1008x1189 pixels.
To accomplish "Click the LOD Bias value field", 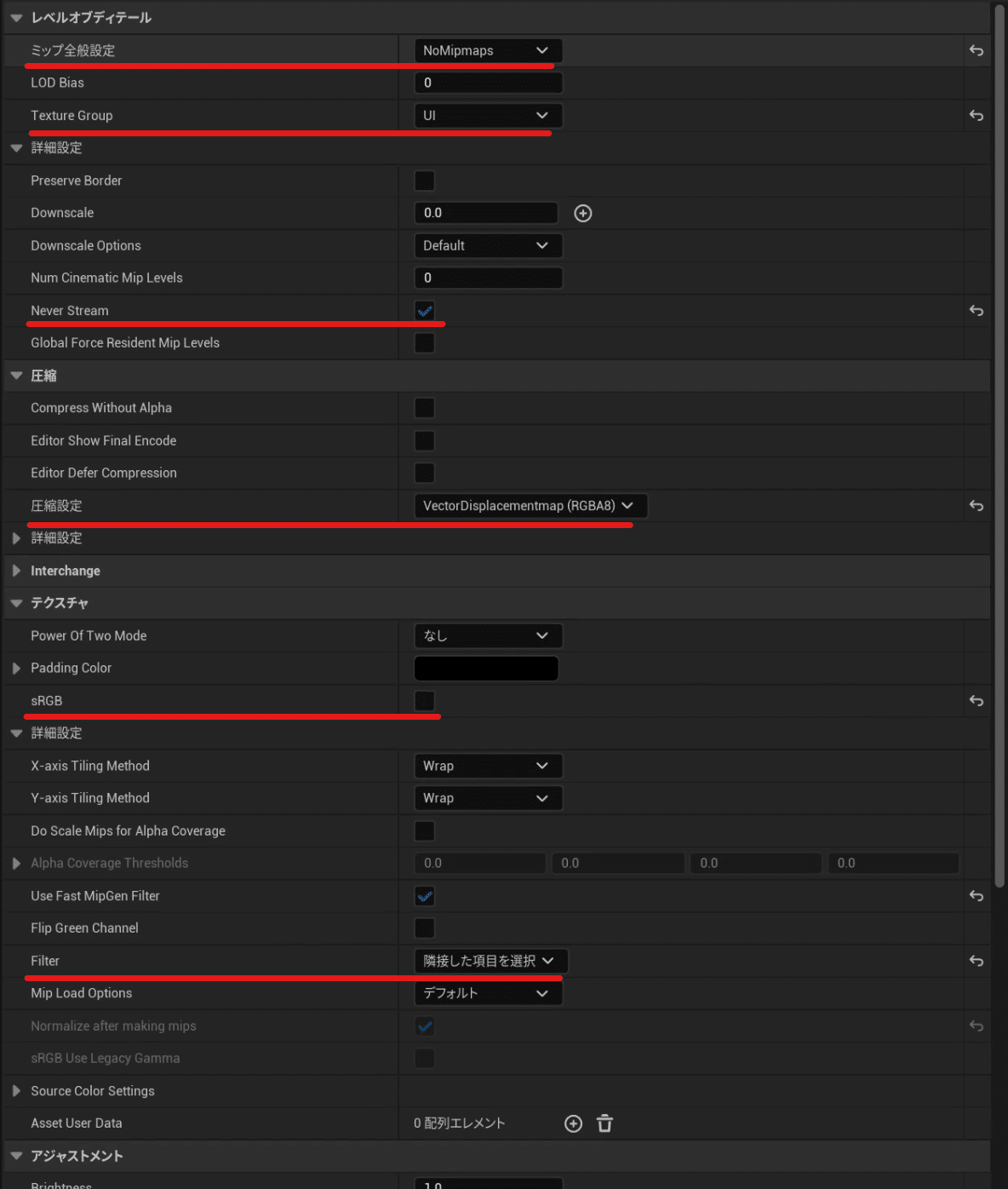I will coord(488,83).
